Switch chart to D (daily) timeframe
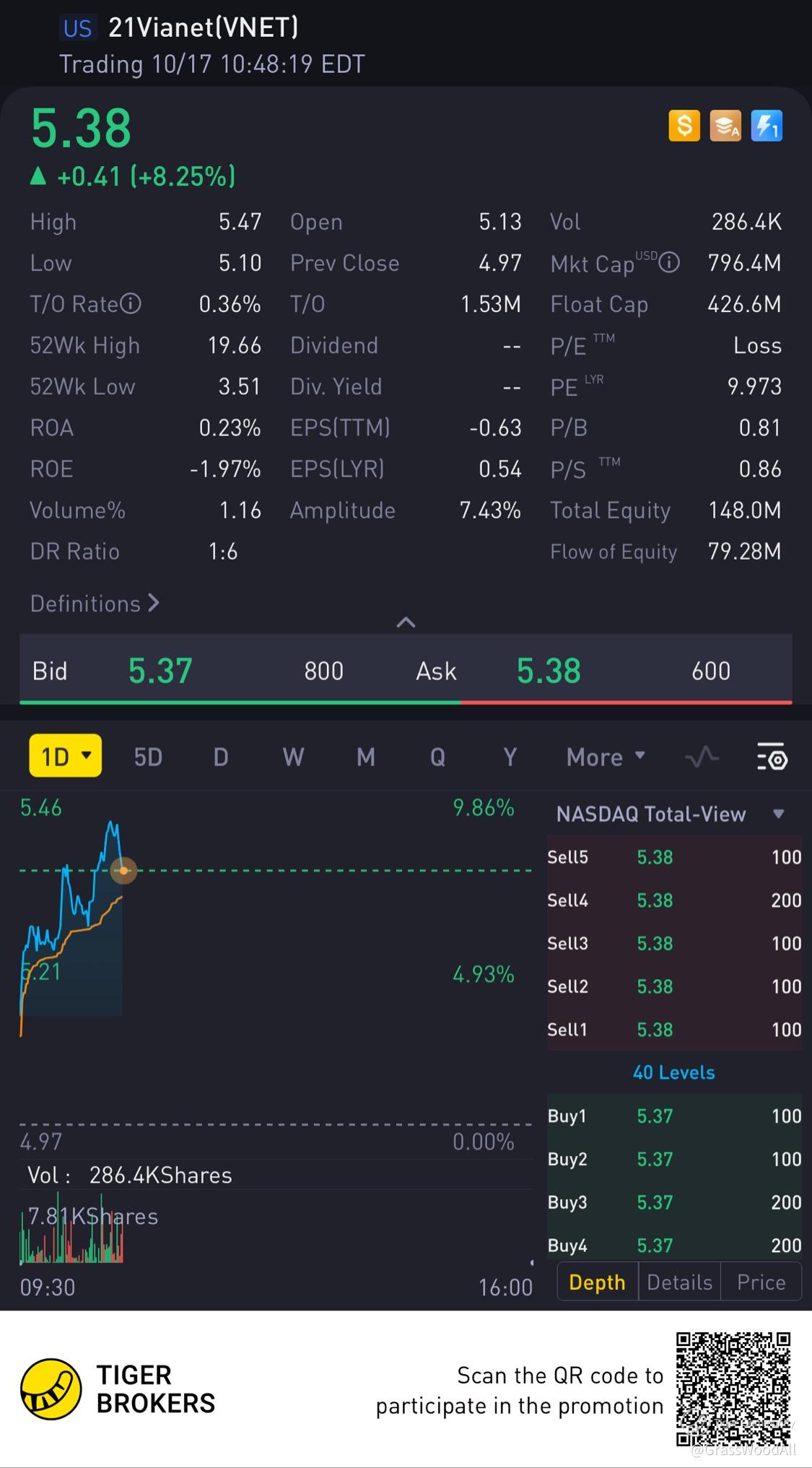This screenshot has width=812, height=1468. (x=221, y=757)
